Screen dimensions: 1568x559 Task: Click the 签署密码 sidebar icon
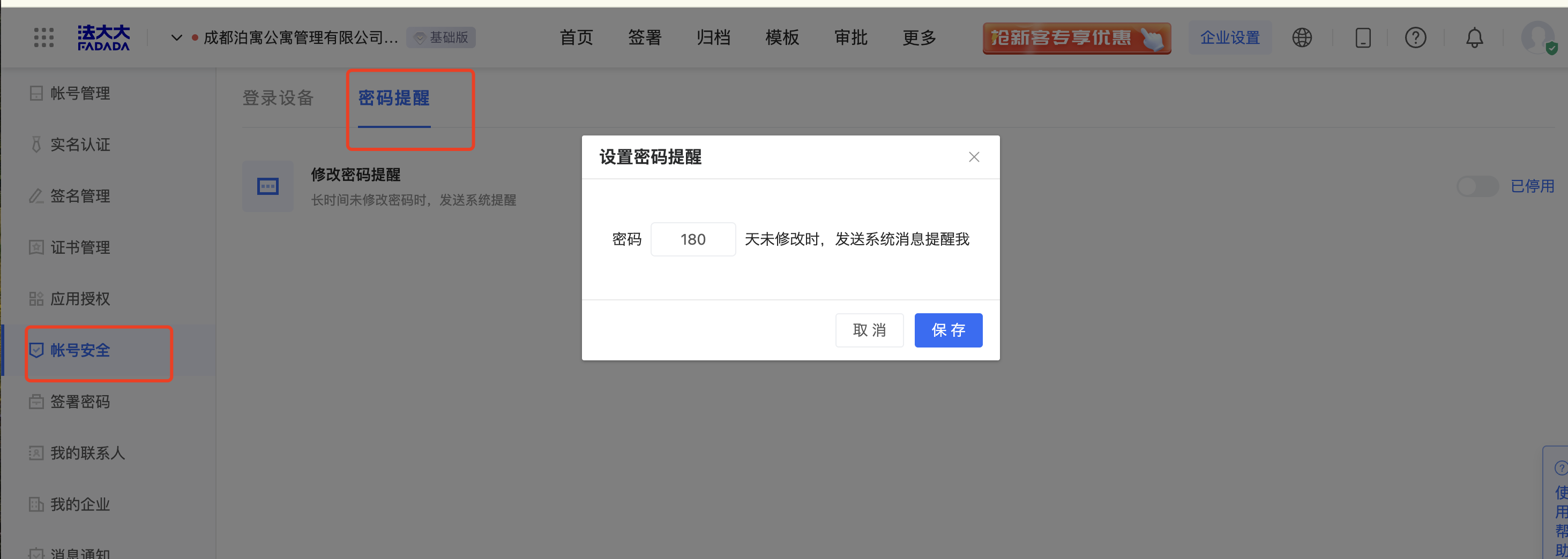[36, 402]
